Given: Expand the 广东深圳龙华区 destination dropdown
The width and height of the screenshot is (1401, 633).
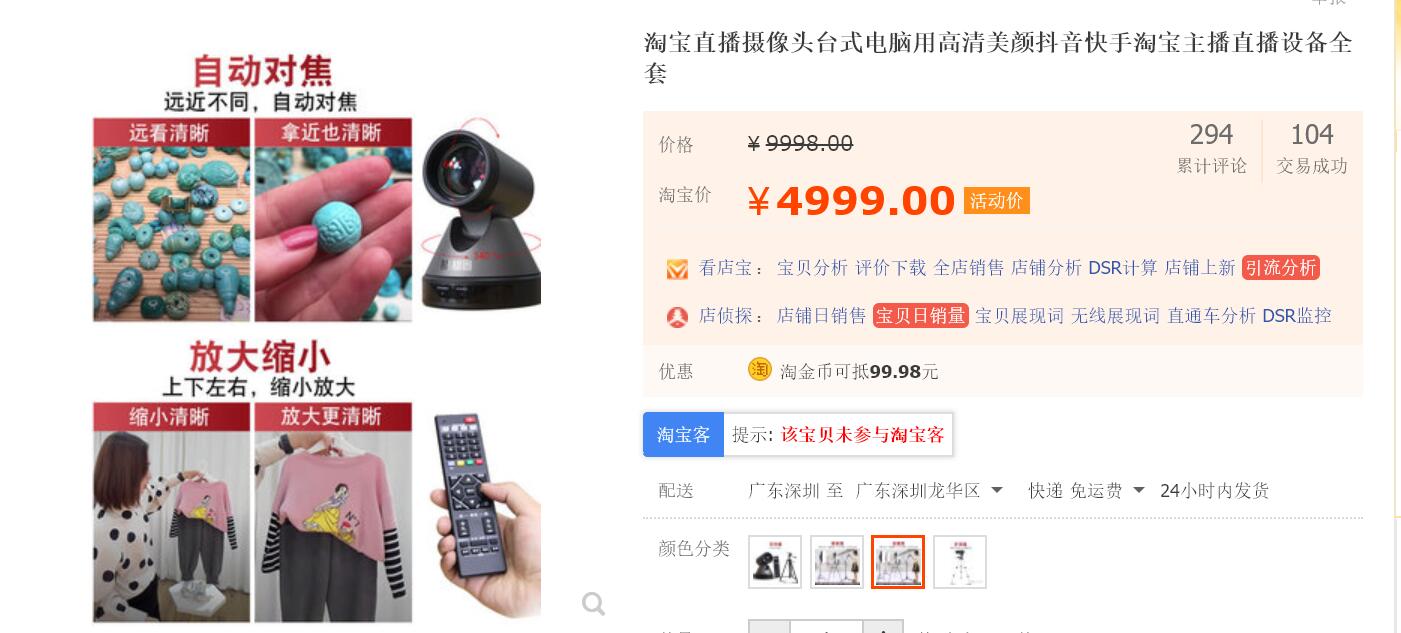Looking at the screenshot, I should click(x=930, y=491).
